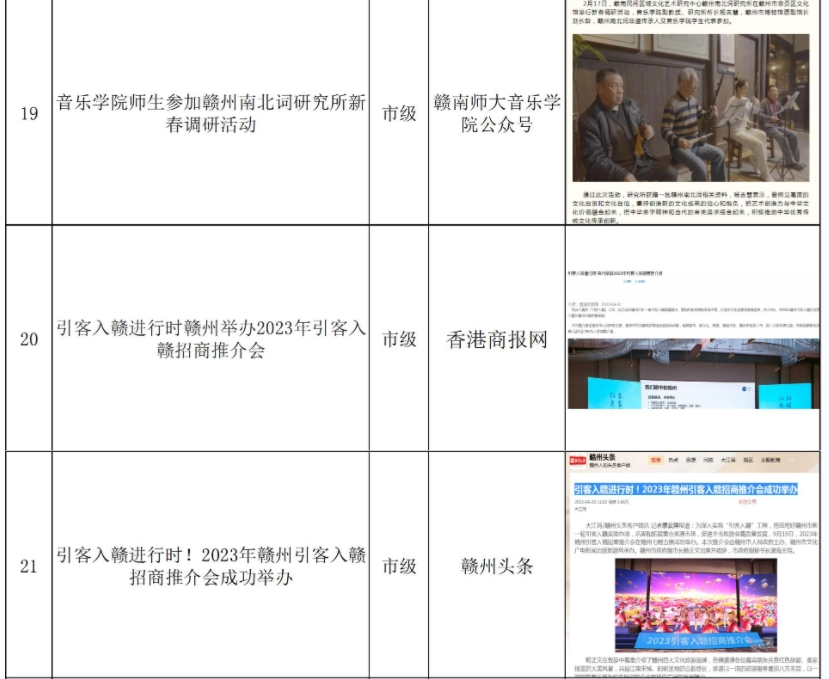Select the 赣南师大音乐学院公众号 source cell
The height and width of the screenshot is (679, 829).
click(497, 113)
